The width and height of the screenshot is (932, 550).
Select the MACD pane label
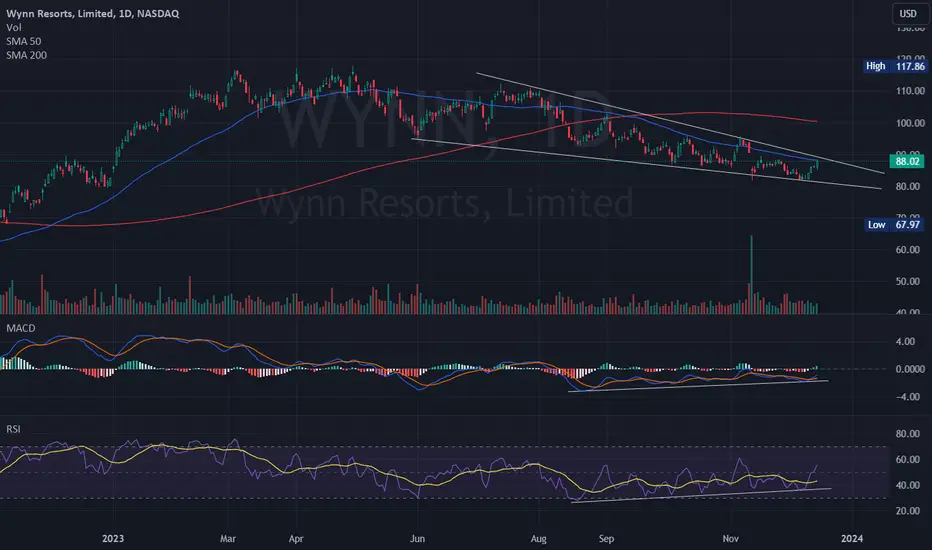(x=20, y=328)
